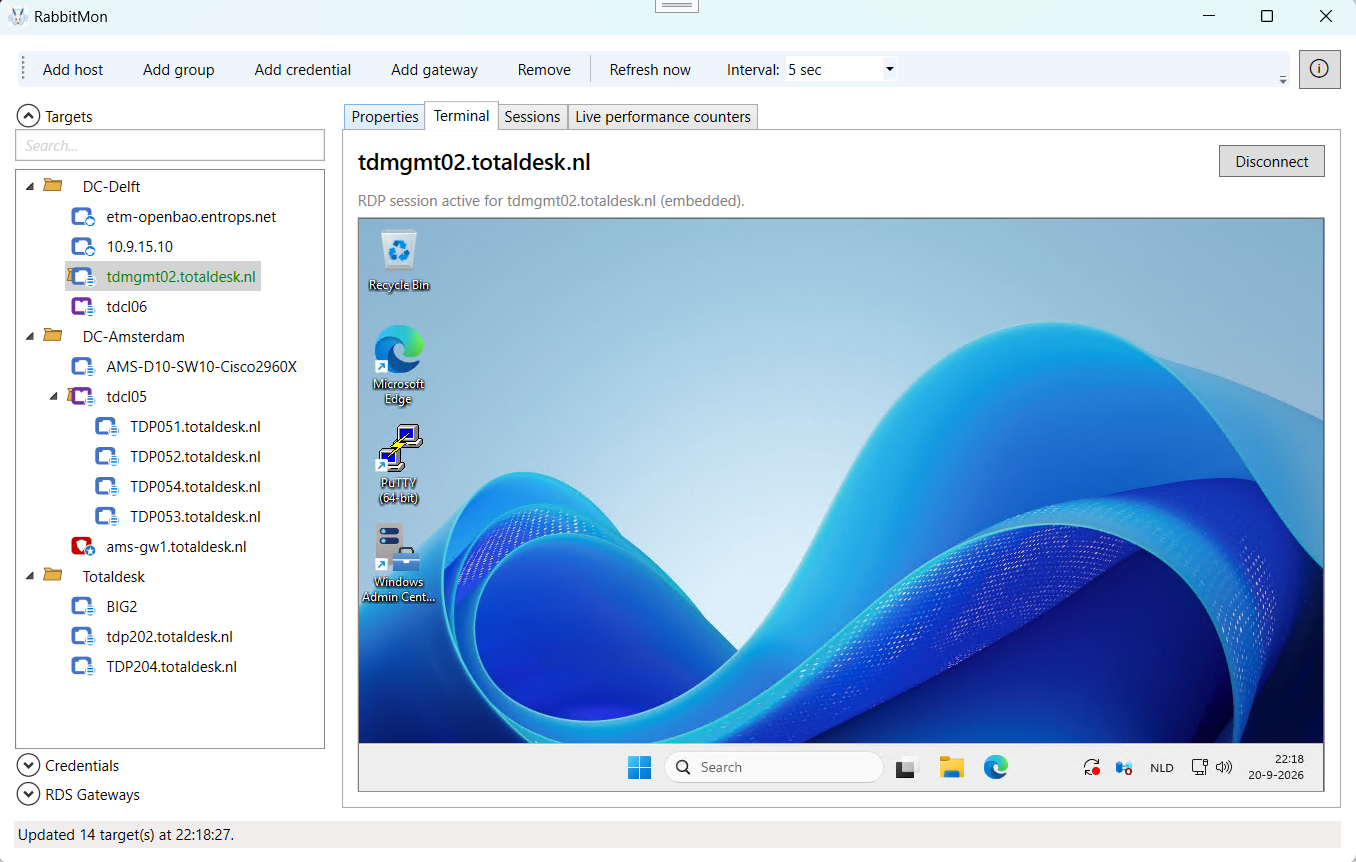Screen dimensions: 1356x862
Task: Open the network tray icon
Action: (x=1200, y=767)
